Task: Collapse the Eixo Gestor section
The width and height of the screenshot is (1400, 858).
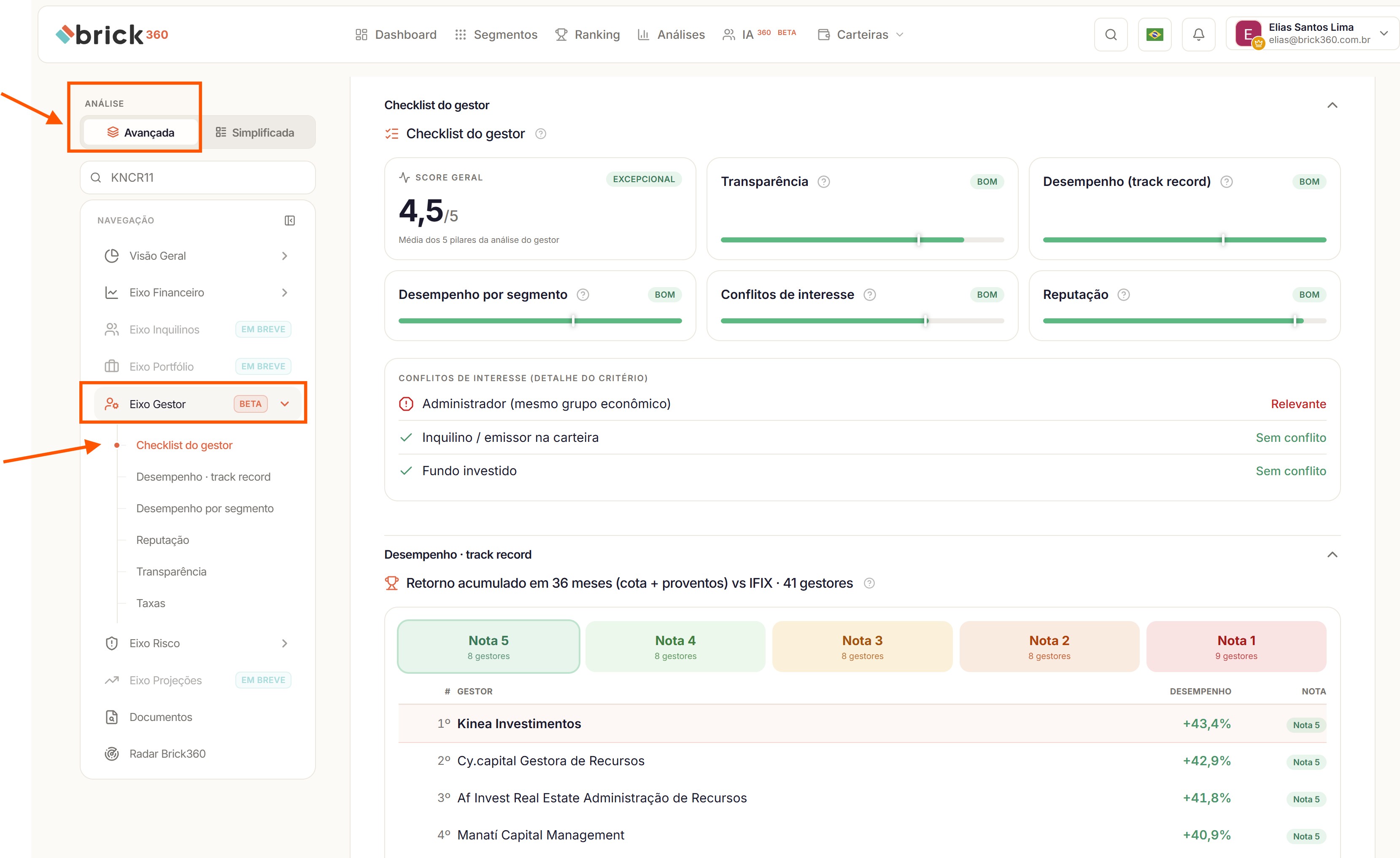Action: pyautogui.click(x=285, y=404)
